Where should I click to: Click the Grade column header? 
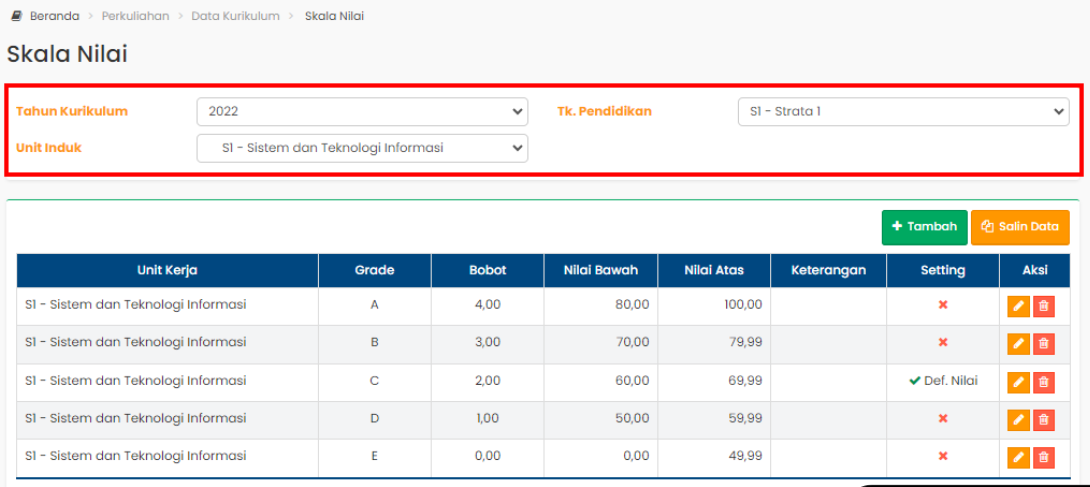coord(375,270)
